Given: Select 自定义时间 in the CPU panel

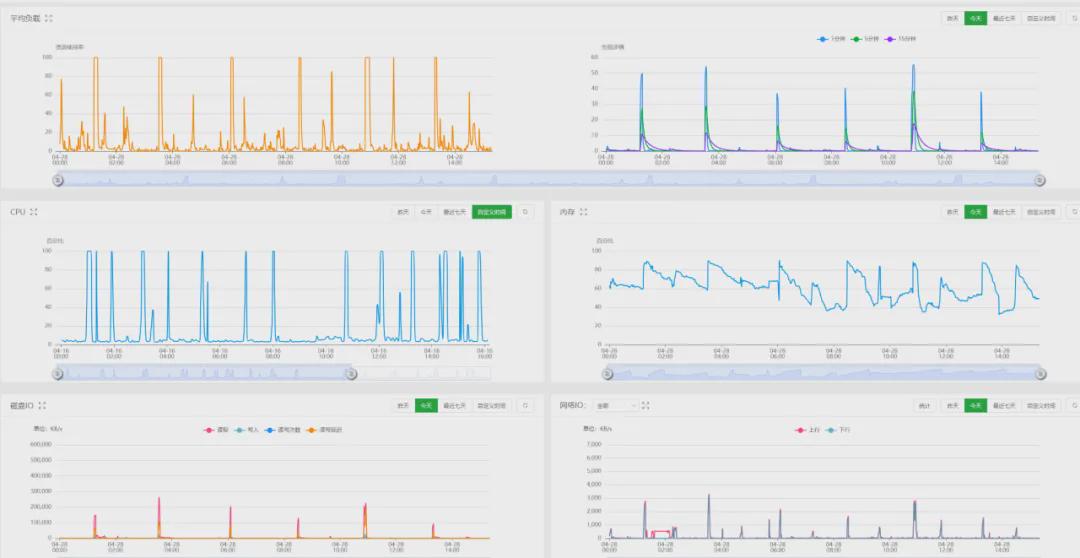Looking at the screenshot, I should tap(492, 212).
